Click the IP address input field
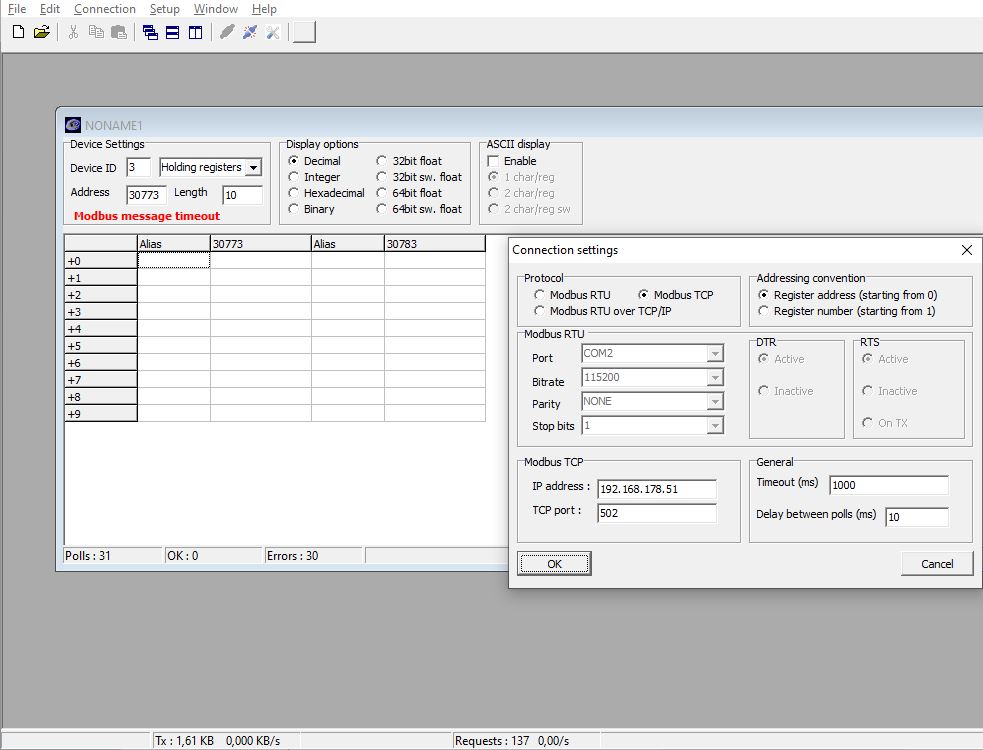This screenshot has height=750, width=983. pyautogui.click(x=656, y=489)
